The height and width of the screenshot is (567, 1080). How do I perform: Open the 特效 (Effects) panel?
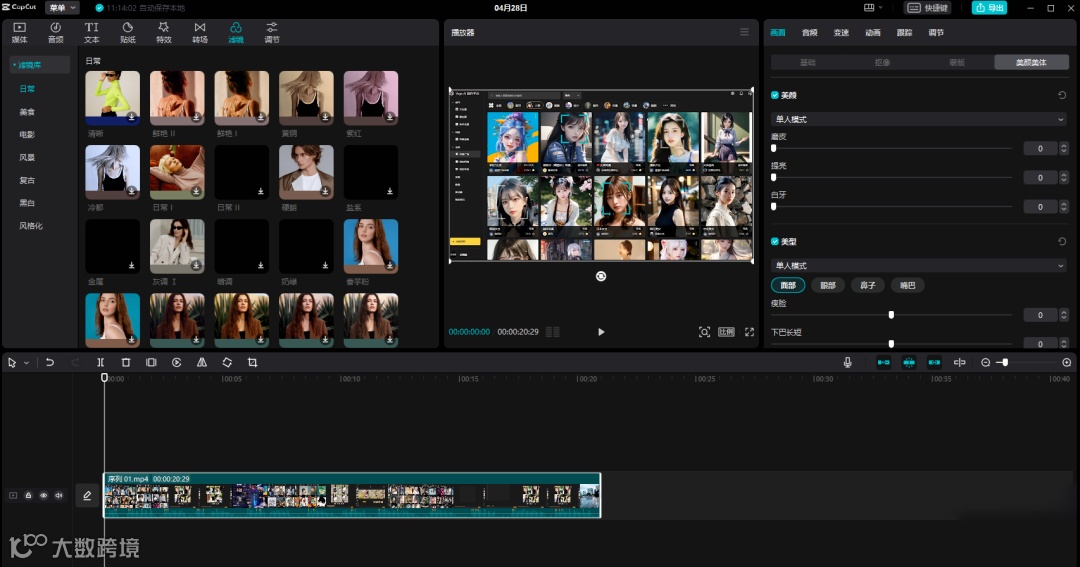pos(164,32)
